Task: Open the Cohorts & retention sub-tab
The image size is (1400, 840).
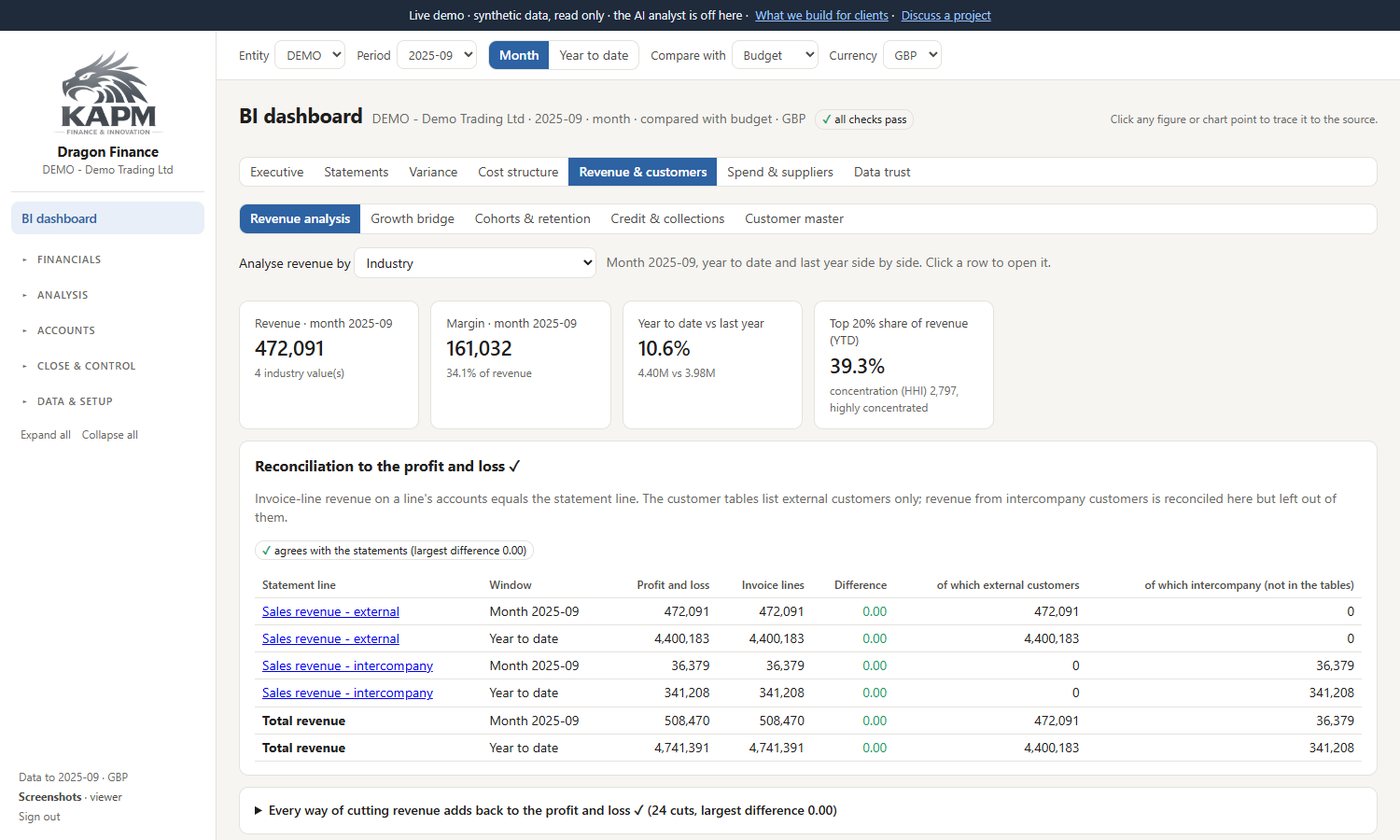Action: tap(532, 219)
